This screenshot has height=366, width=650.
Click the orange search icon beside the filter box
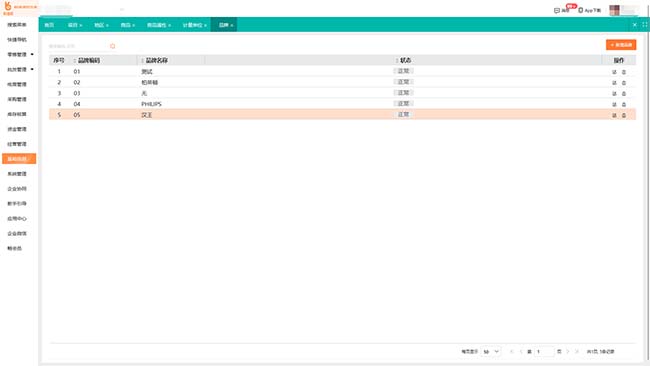pos(112,46)
